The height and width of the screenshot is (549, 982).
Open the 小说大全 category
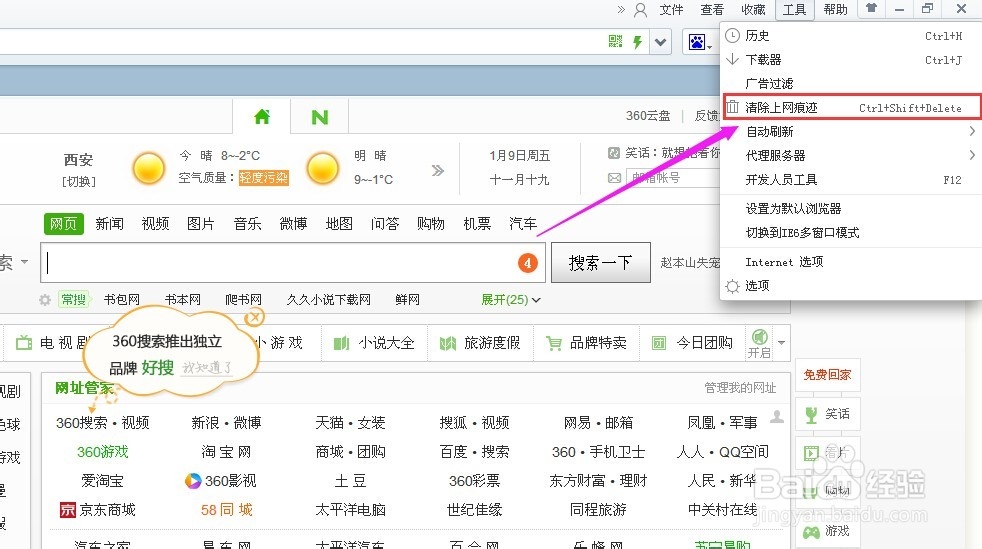click(375, 343)
